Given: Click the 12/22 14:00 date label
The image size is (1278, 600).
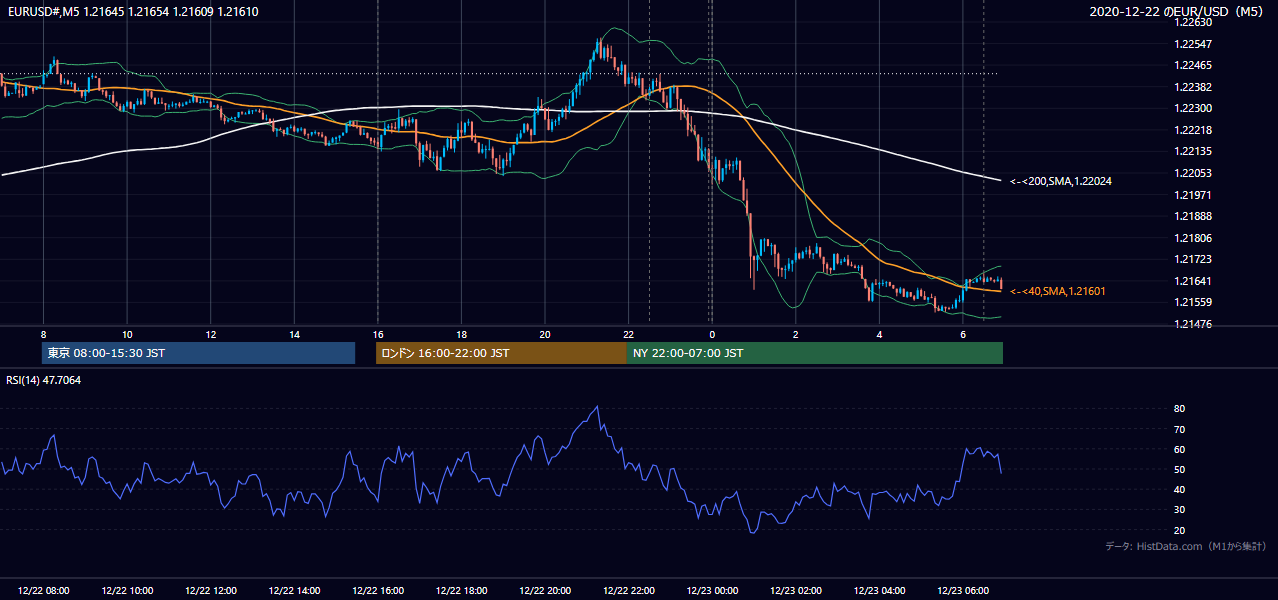Looking at the screenshot, I should [x=294, y=591].
